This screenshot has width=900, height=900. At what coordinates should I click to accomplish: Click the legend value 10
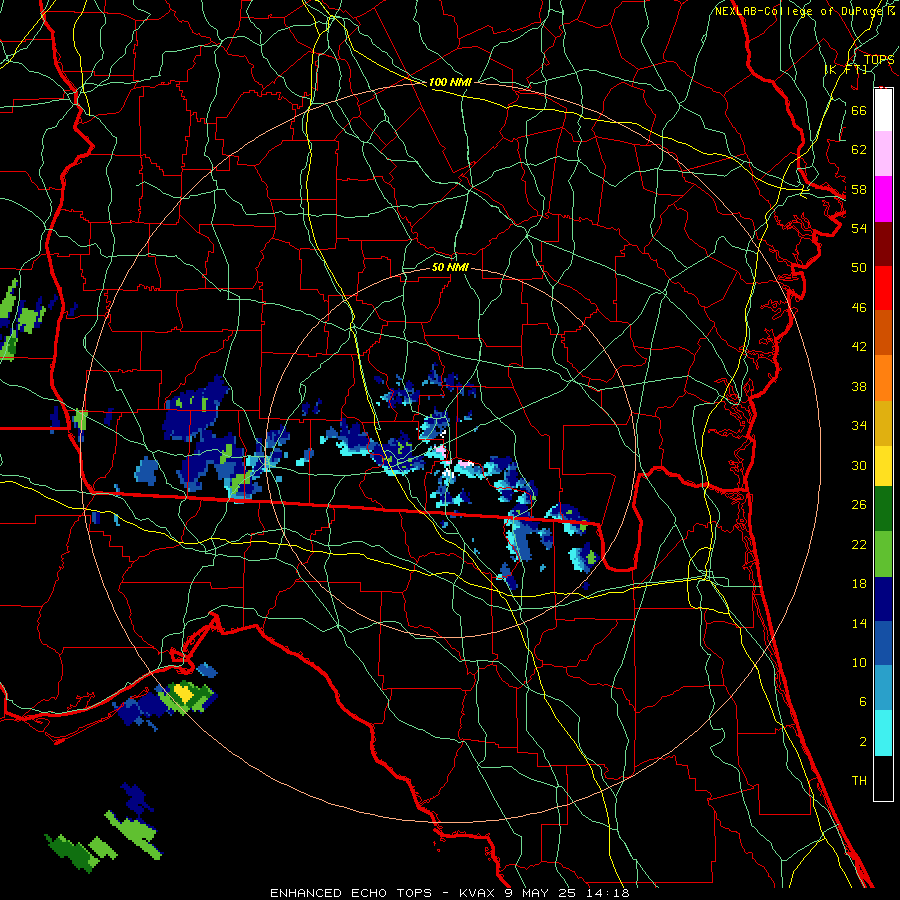[859, 663]
